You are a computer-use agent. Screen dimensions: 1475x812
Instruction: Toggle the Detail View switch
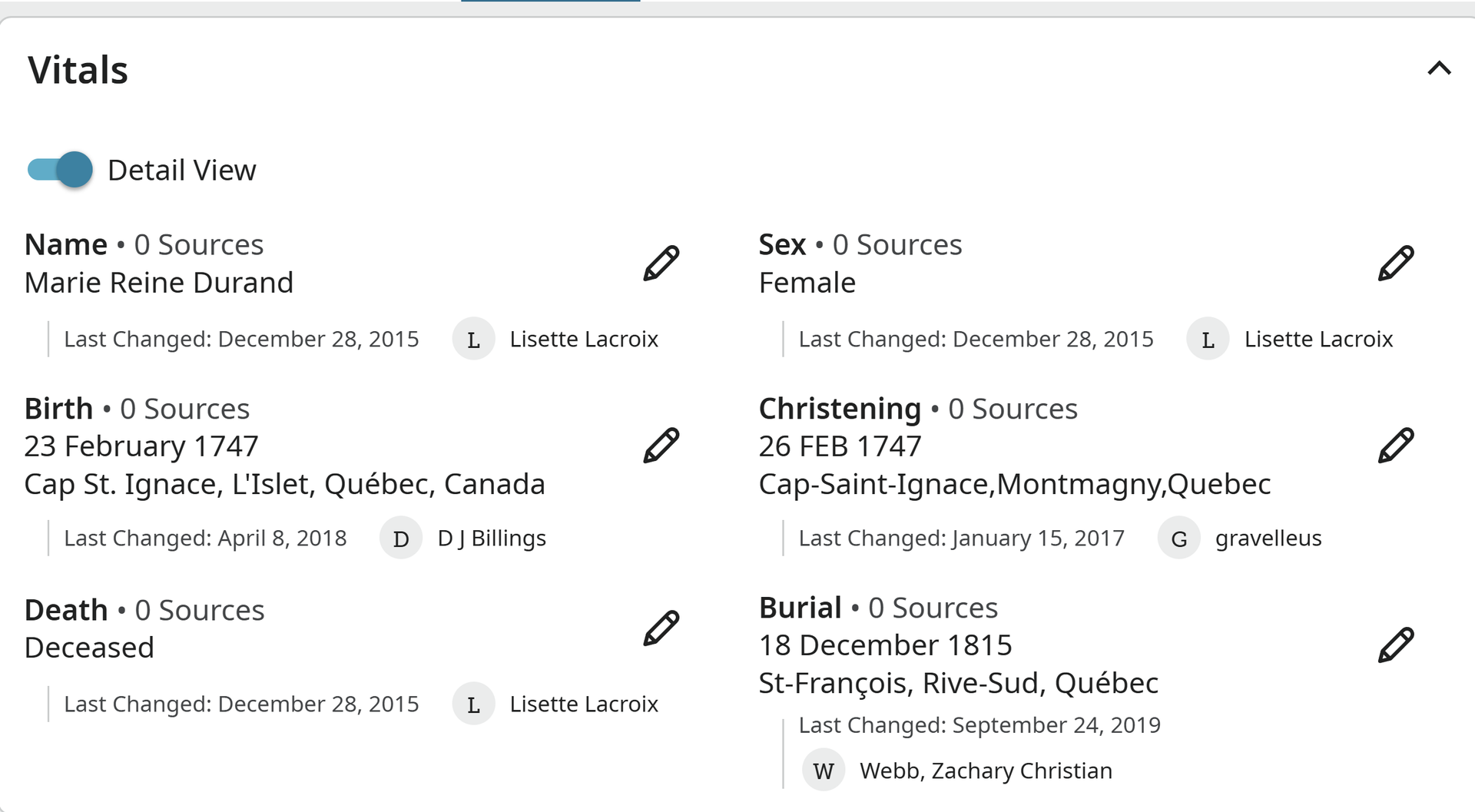(x=60, y=170)
